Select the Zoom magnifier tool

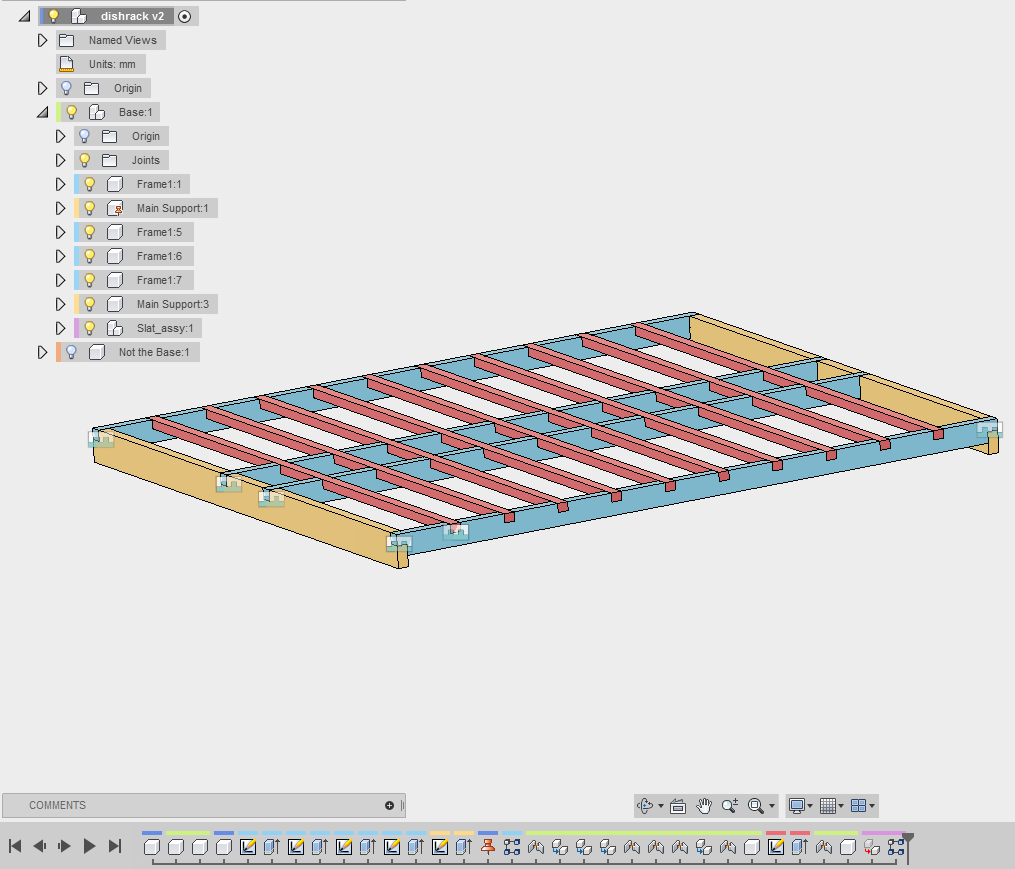coord(728,806)
